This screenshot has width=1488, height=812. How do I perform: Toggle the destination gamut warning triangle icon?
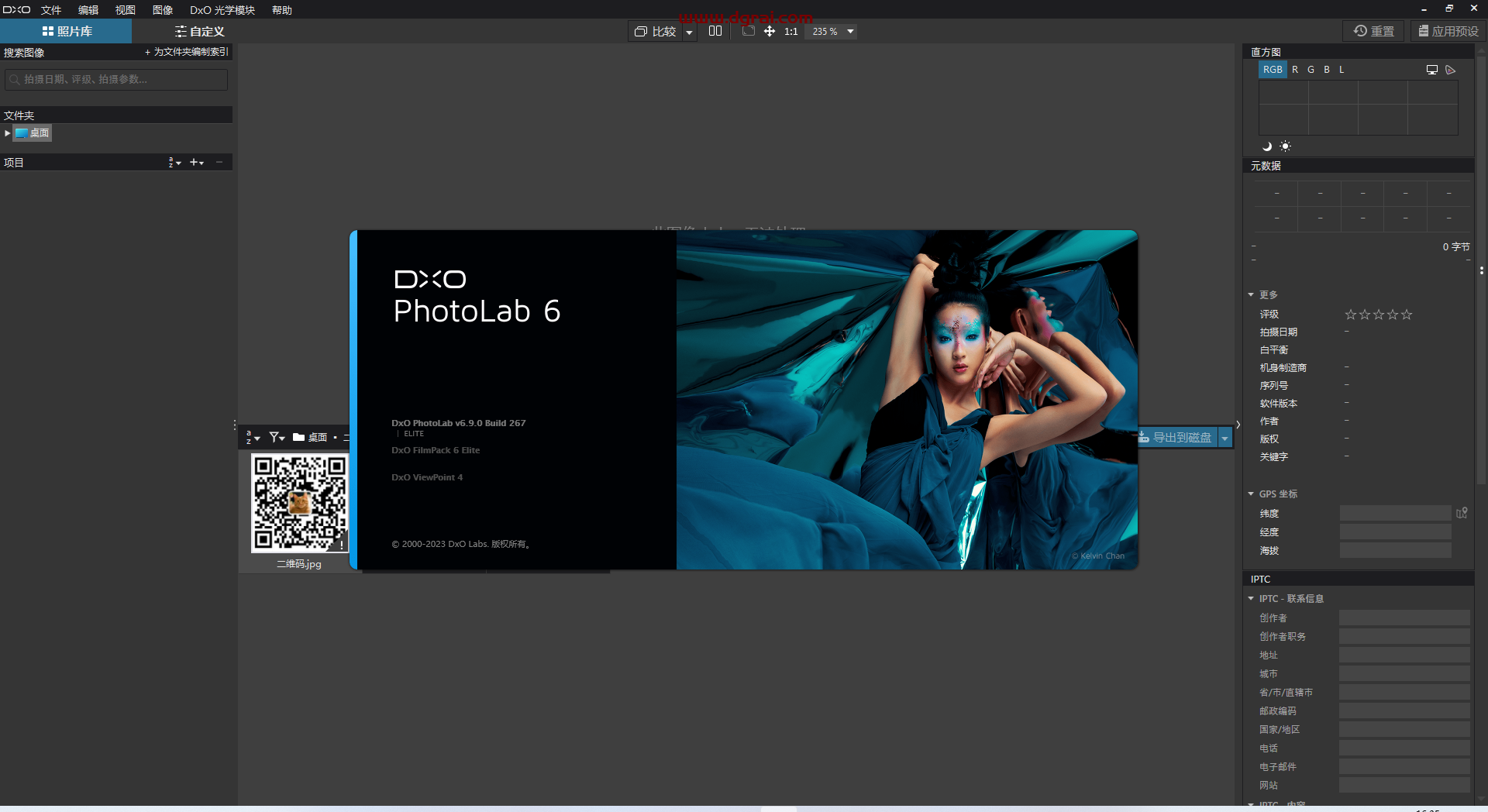(x=1451, y=70)
